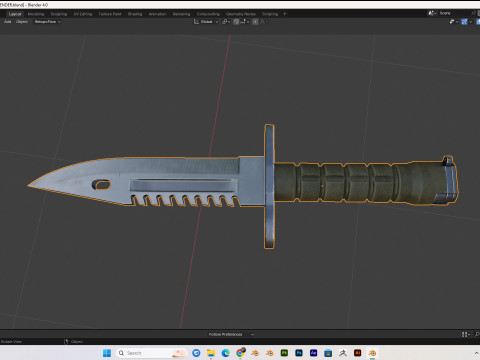Click the Windows taskbar Search box
Image resolution: width=480 pixels, height=360 pixels.
tap(152, 353)
